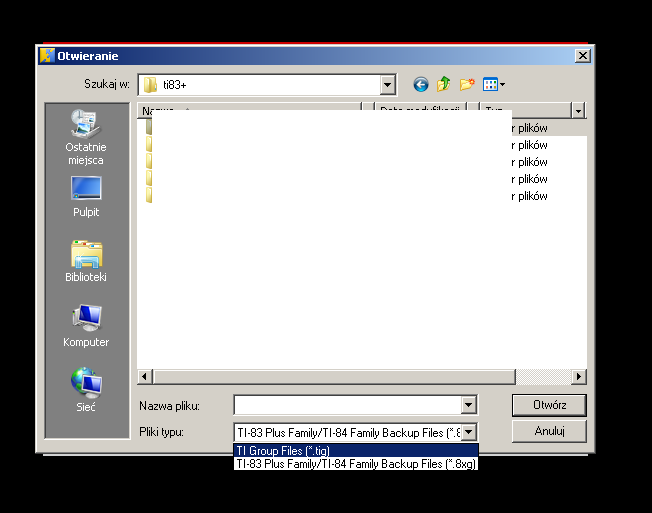This screenshot has width=652, height=513.
Task: Open Sieć network location
Action: [x=86, y=391]
